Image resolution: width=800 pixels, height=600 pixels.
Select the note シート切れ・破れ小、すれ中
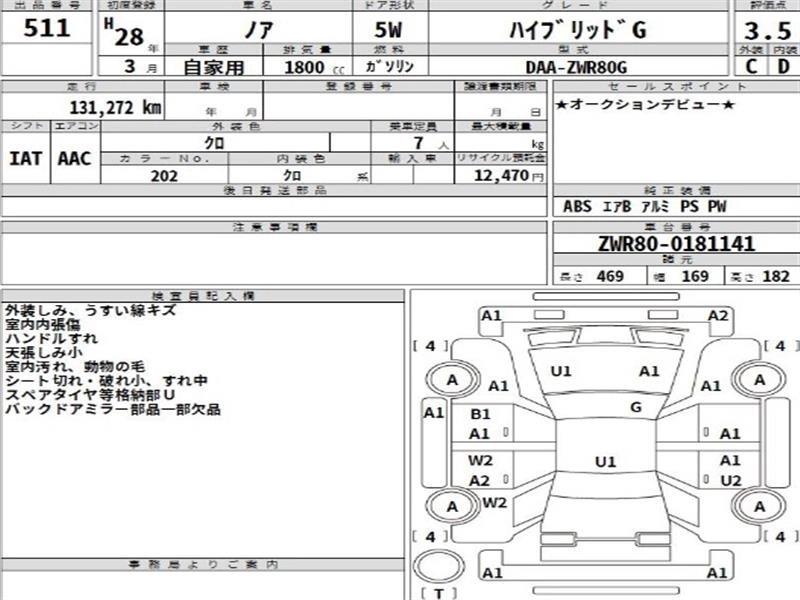pos(106,381)
